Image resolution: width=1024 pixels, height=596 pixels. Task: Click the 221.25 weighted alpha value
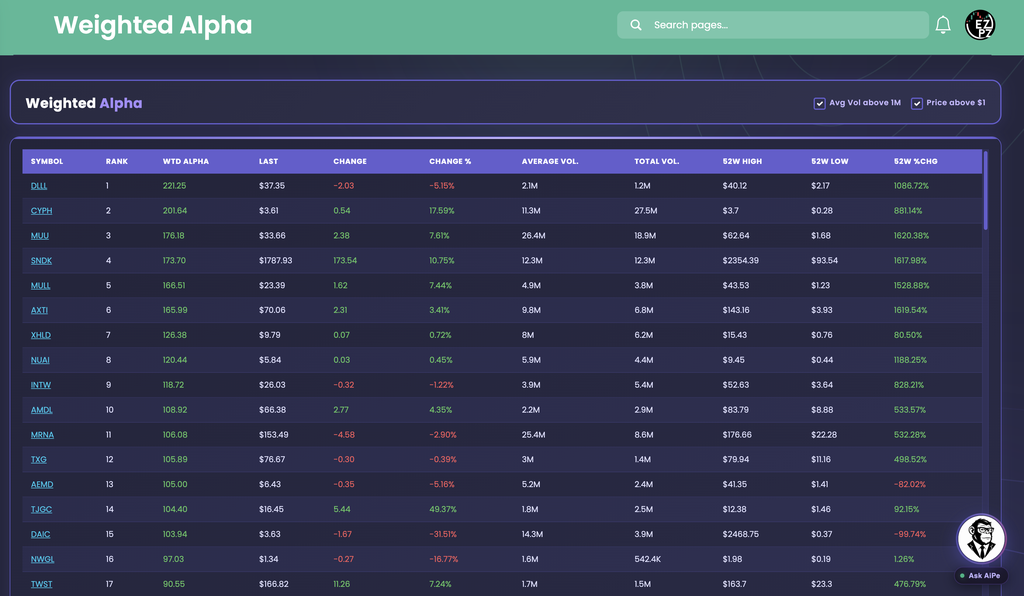[x=174, y=186]
